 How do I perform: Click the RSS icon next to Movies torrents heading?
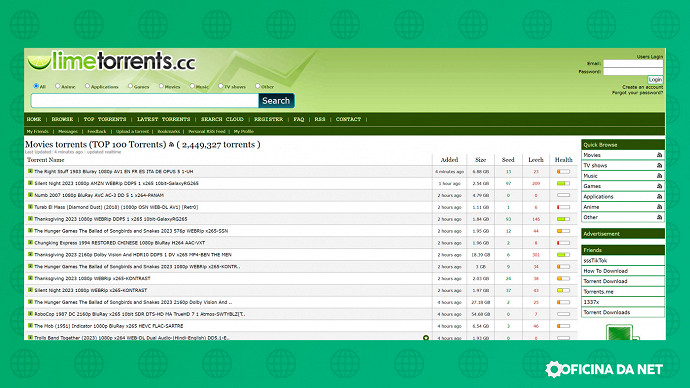(171, 145)
